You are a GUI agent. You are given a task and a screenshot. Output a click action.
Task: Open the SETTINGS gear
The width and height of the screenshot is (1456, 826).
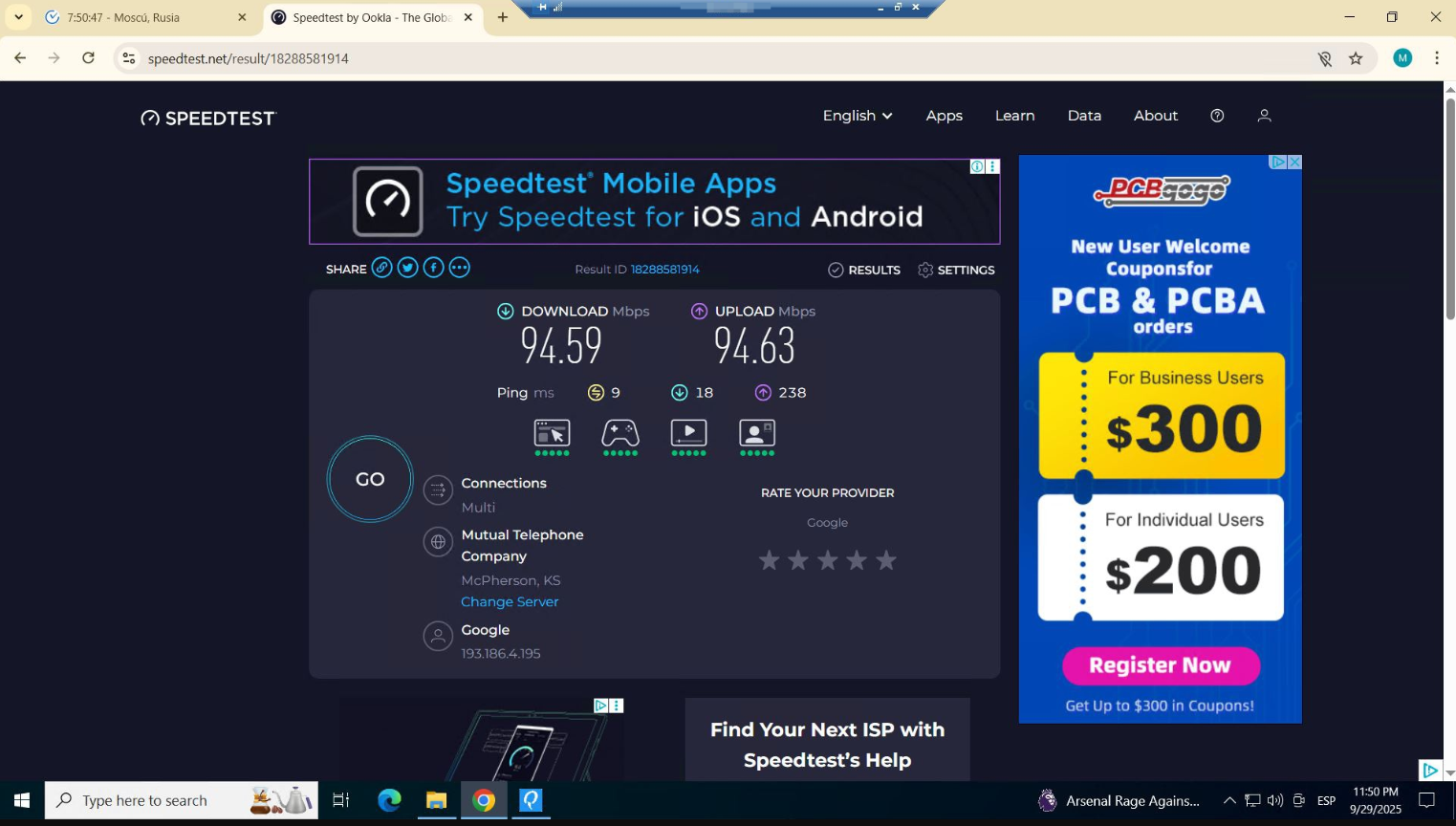956,270
